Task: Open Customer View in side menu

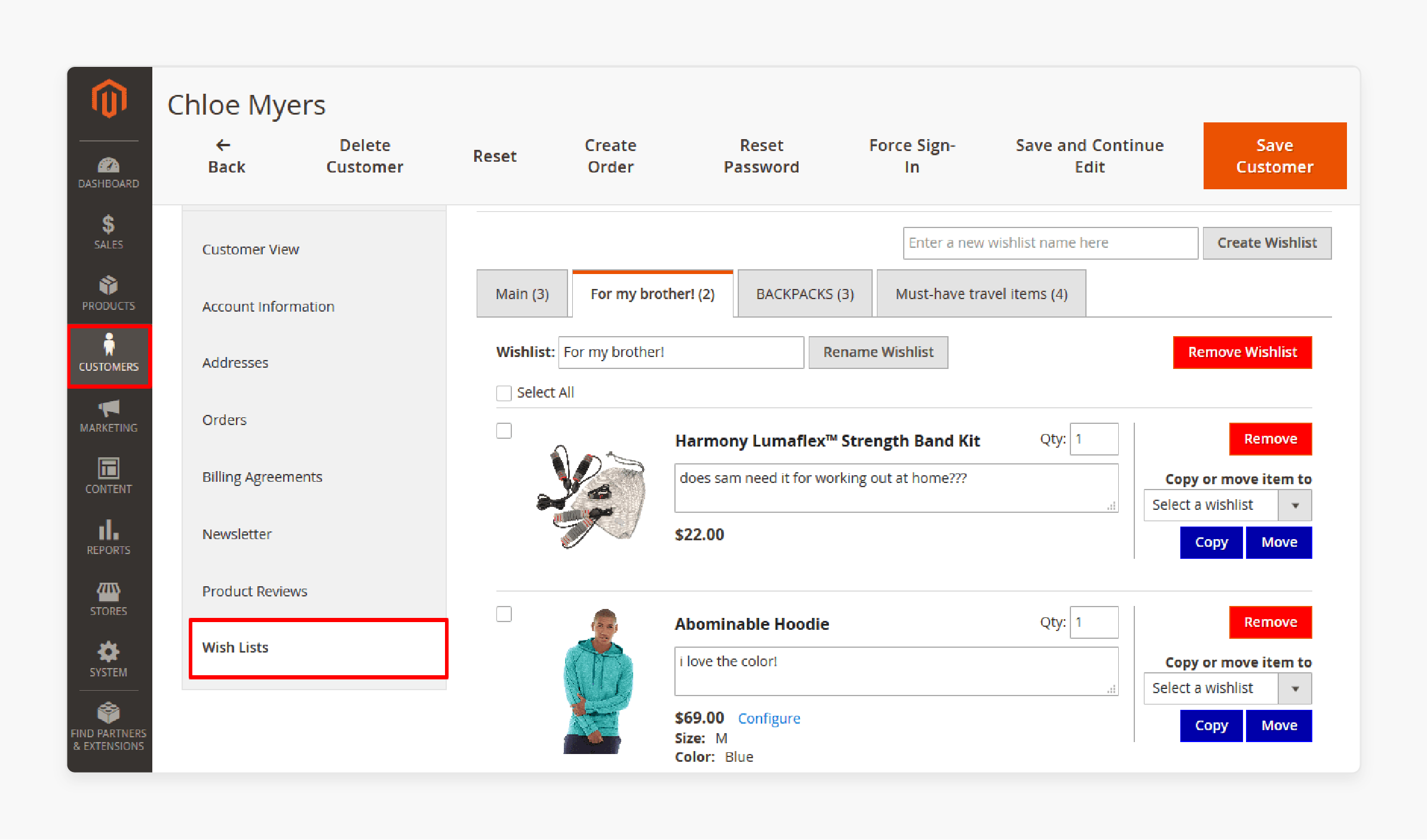Action: 250,250
